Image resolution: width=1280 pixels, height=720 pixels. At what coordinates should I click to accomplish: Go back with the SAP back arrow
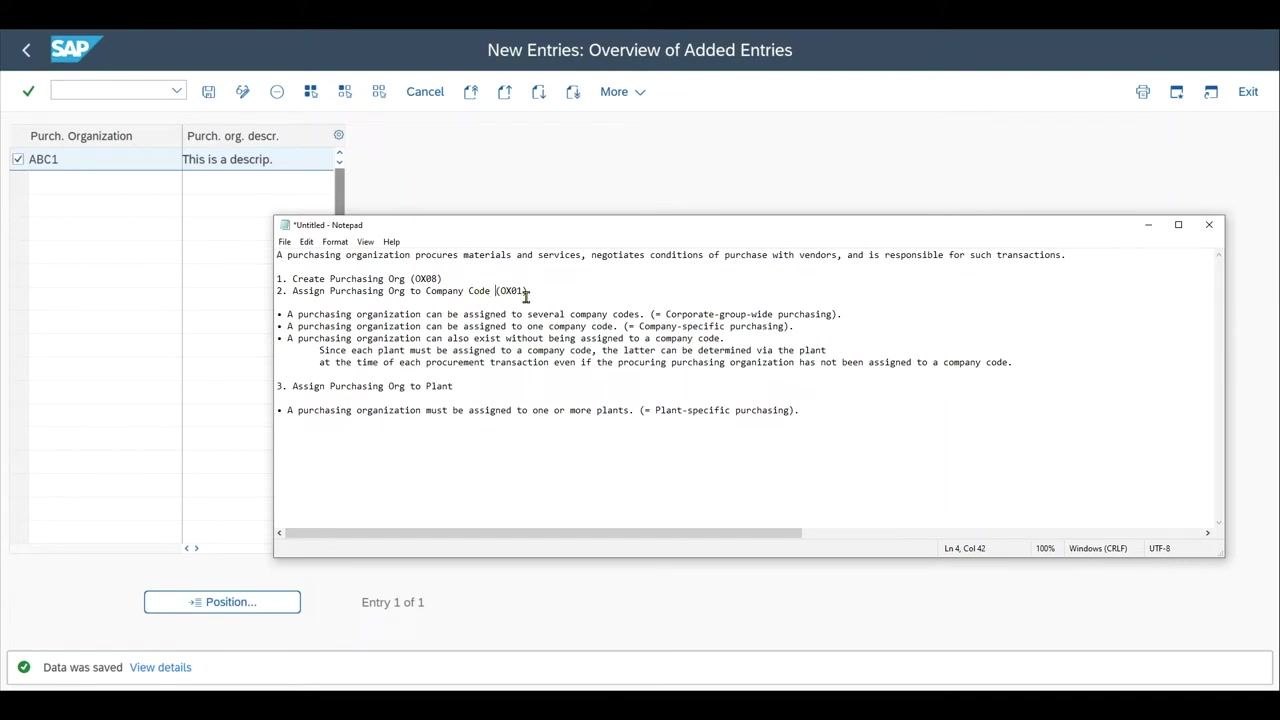click(26, 50)
